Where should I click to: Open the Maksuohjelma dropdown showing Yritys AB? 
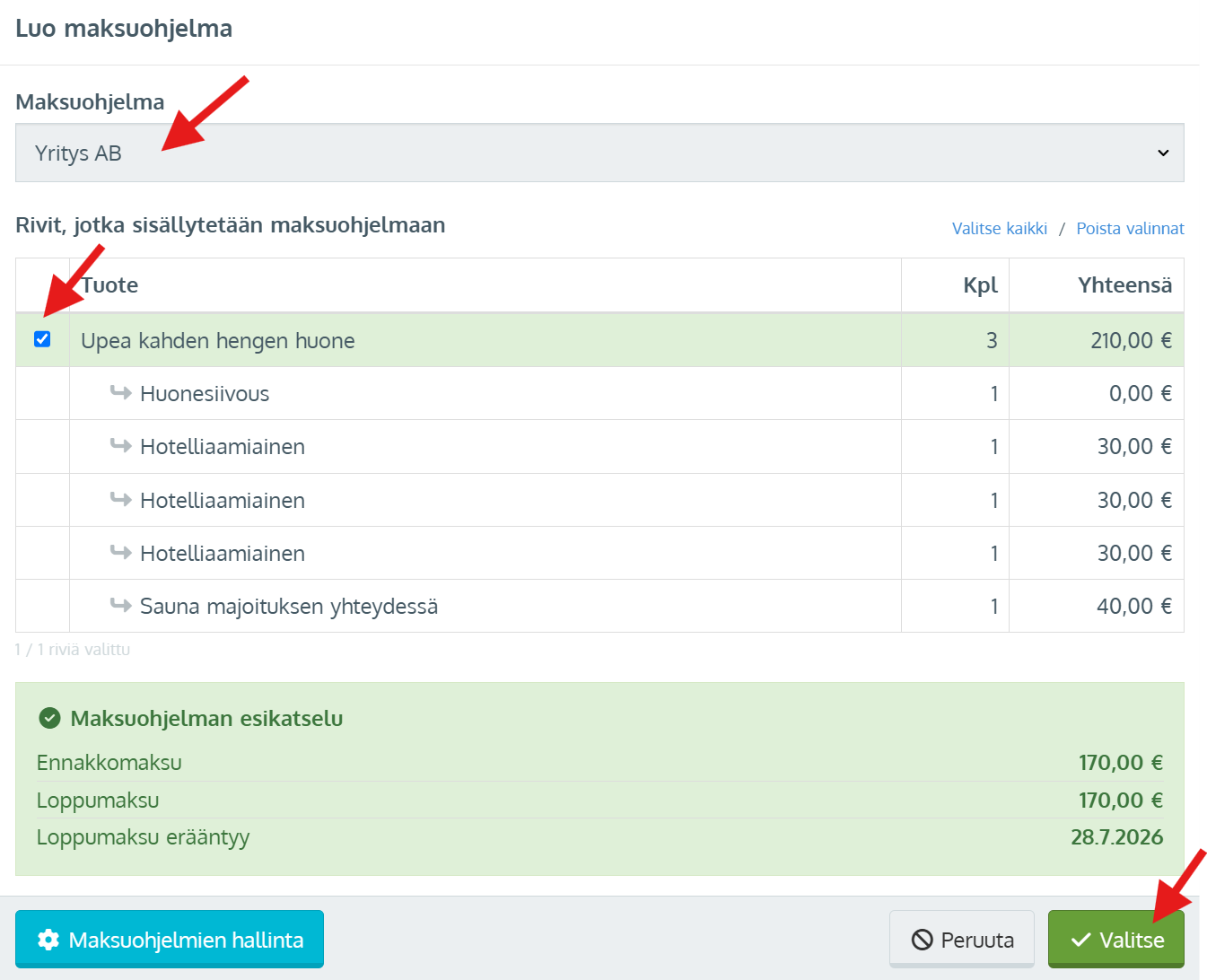599,153
